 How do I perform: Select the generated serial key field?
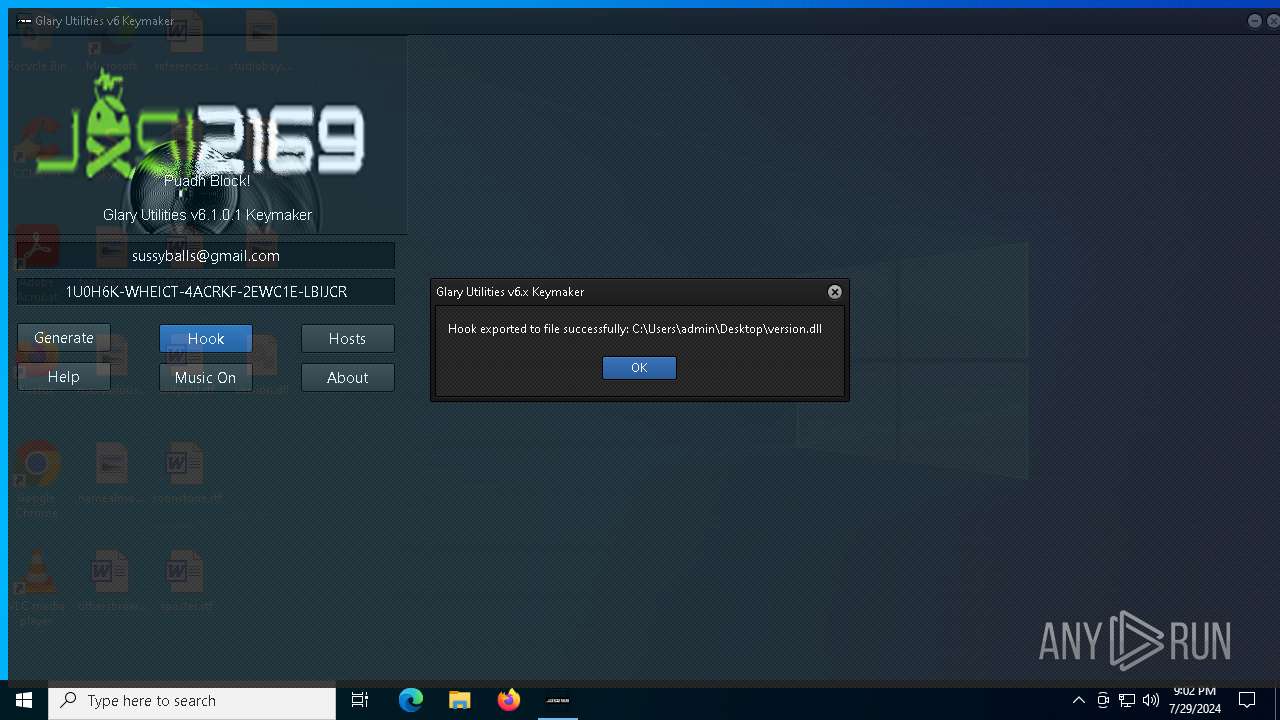206,292
